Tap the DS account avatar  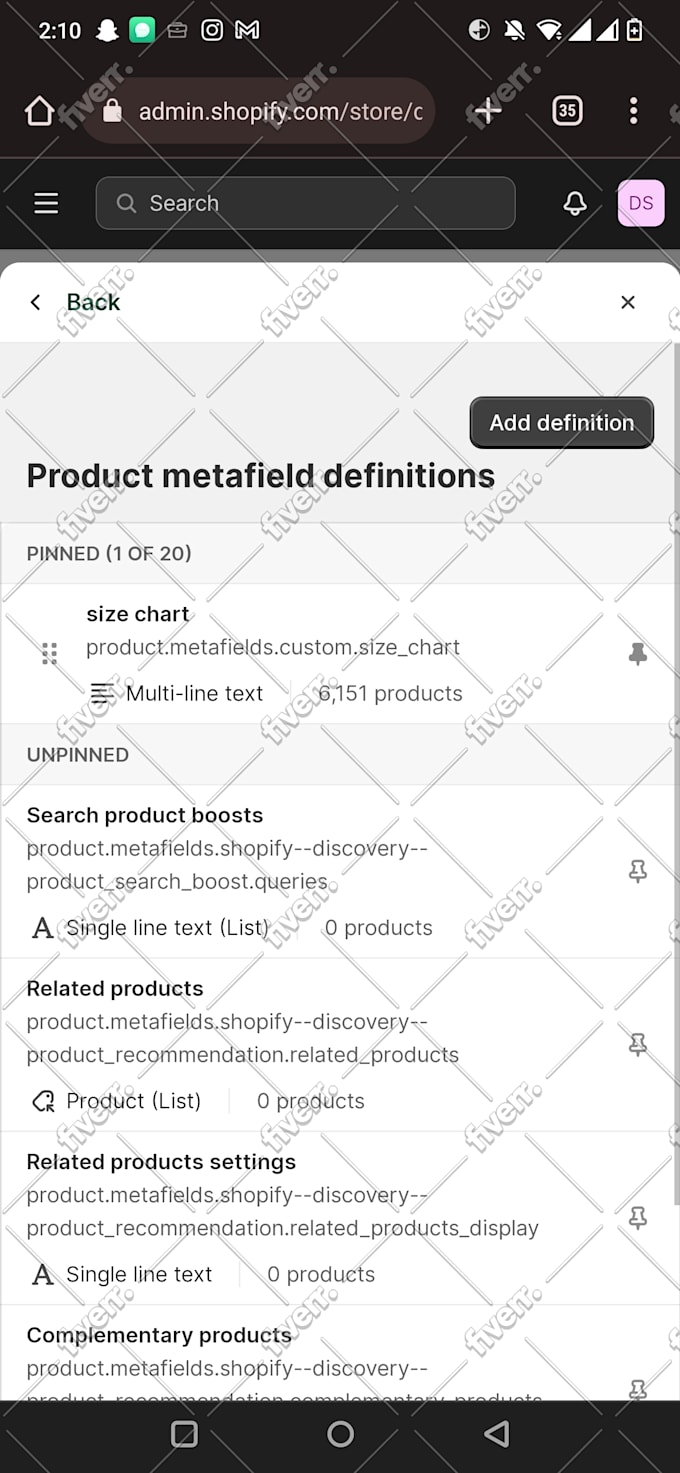pos(641,203)
